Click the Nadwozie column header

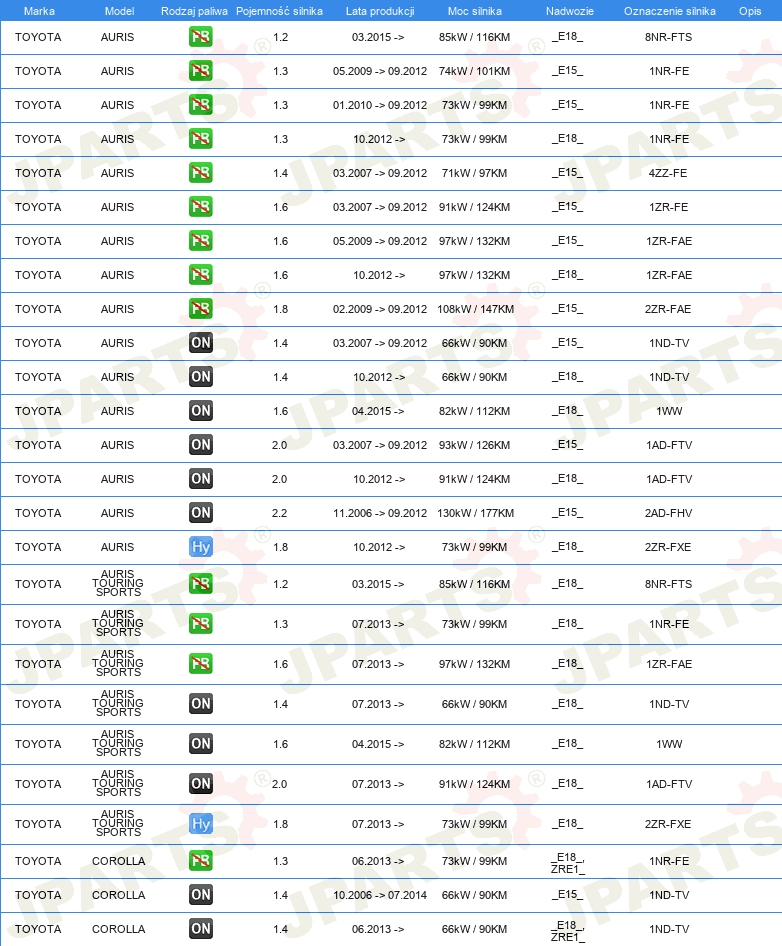(570, 11)
